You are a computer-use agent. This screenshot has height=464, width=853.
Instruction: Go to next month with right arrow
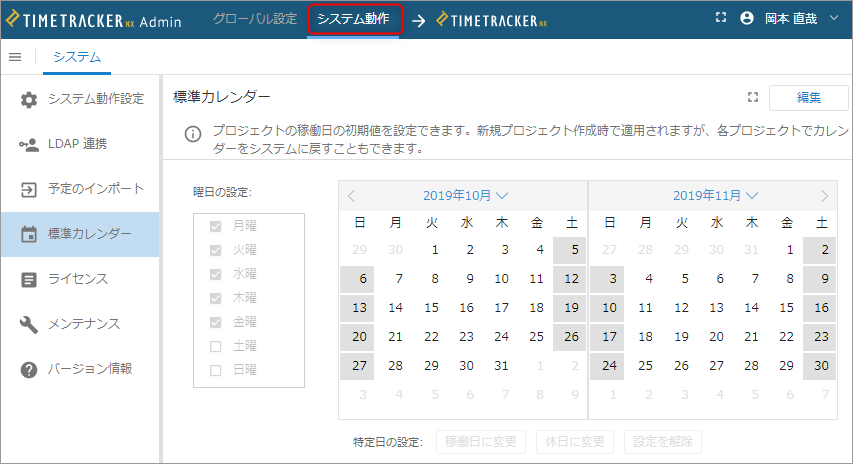(824, 196)
